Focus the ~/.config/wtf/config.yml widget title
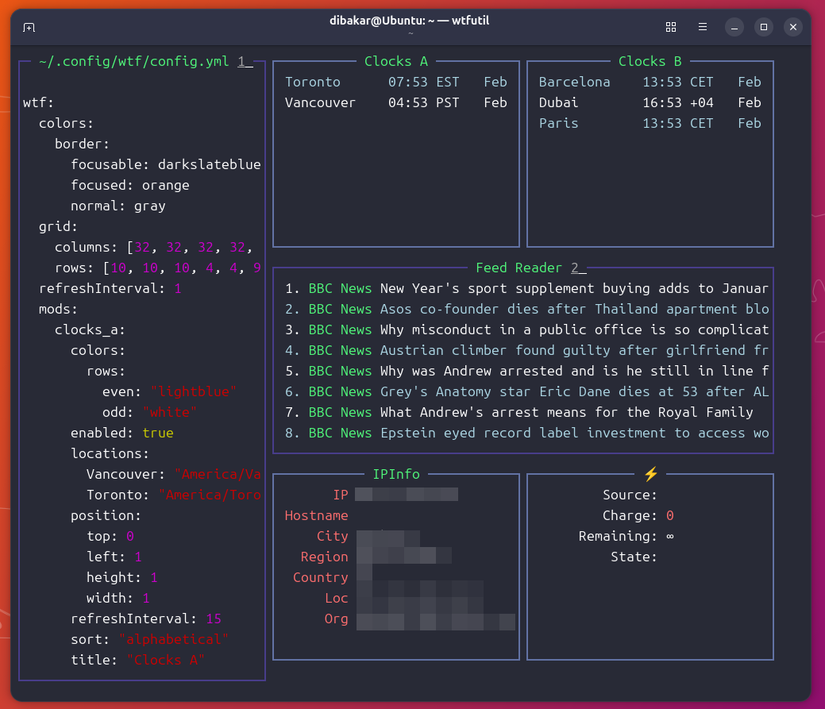This screenshot has width=825, height=709. 134,62
